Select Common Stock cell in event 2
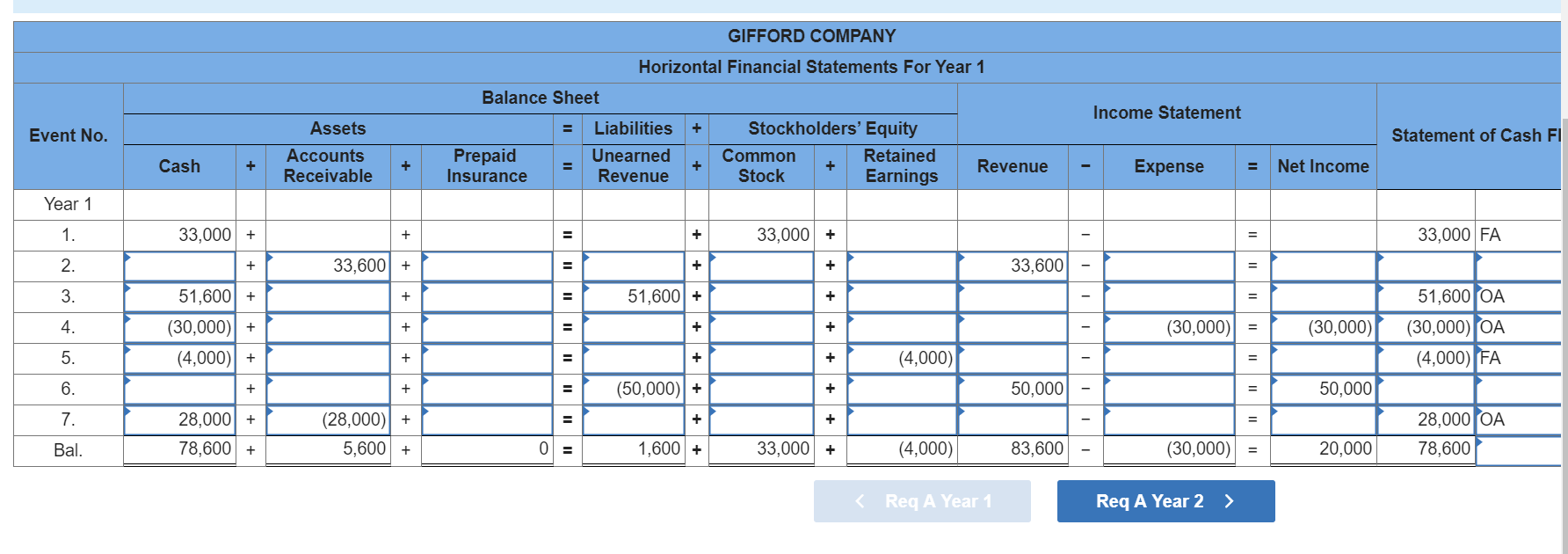This screenshot has height=554, width=1568. tap(761, 266)
